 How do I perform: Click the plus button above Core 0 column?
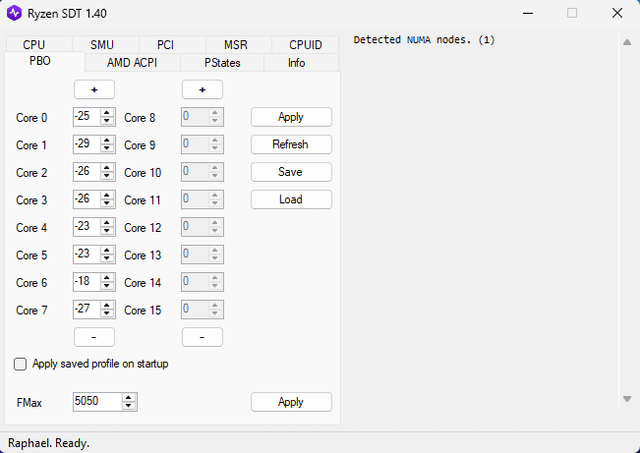(94, 89)
